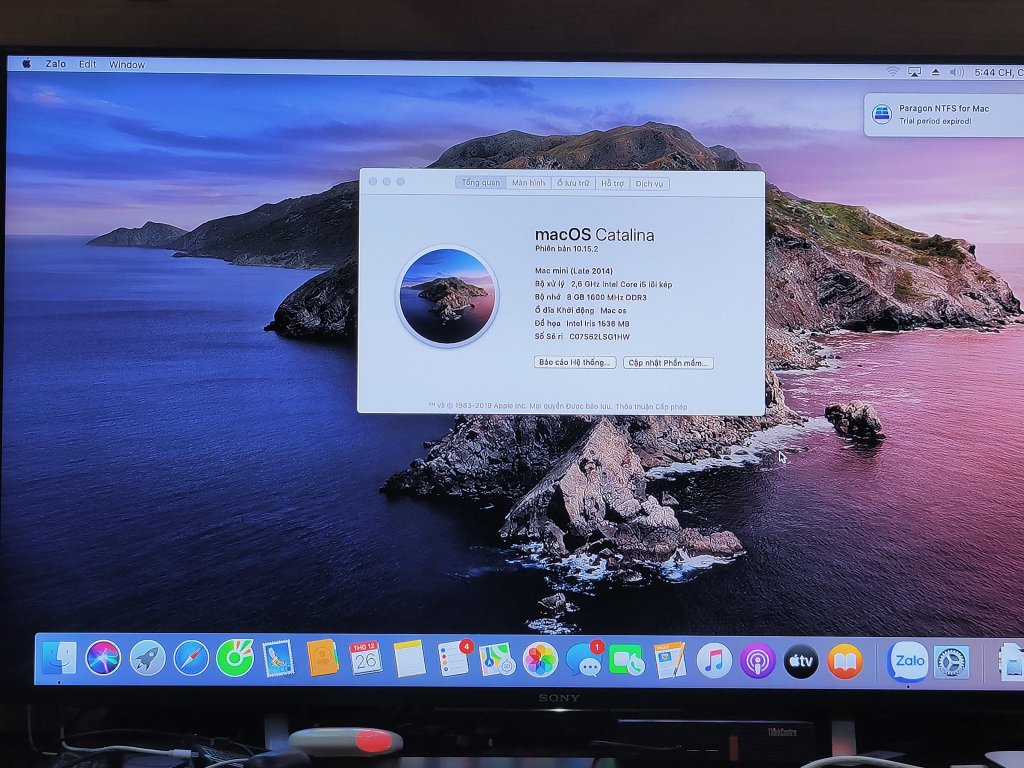
Task: Click the eject icon in menu bar
Action: [935, 72]
